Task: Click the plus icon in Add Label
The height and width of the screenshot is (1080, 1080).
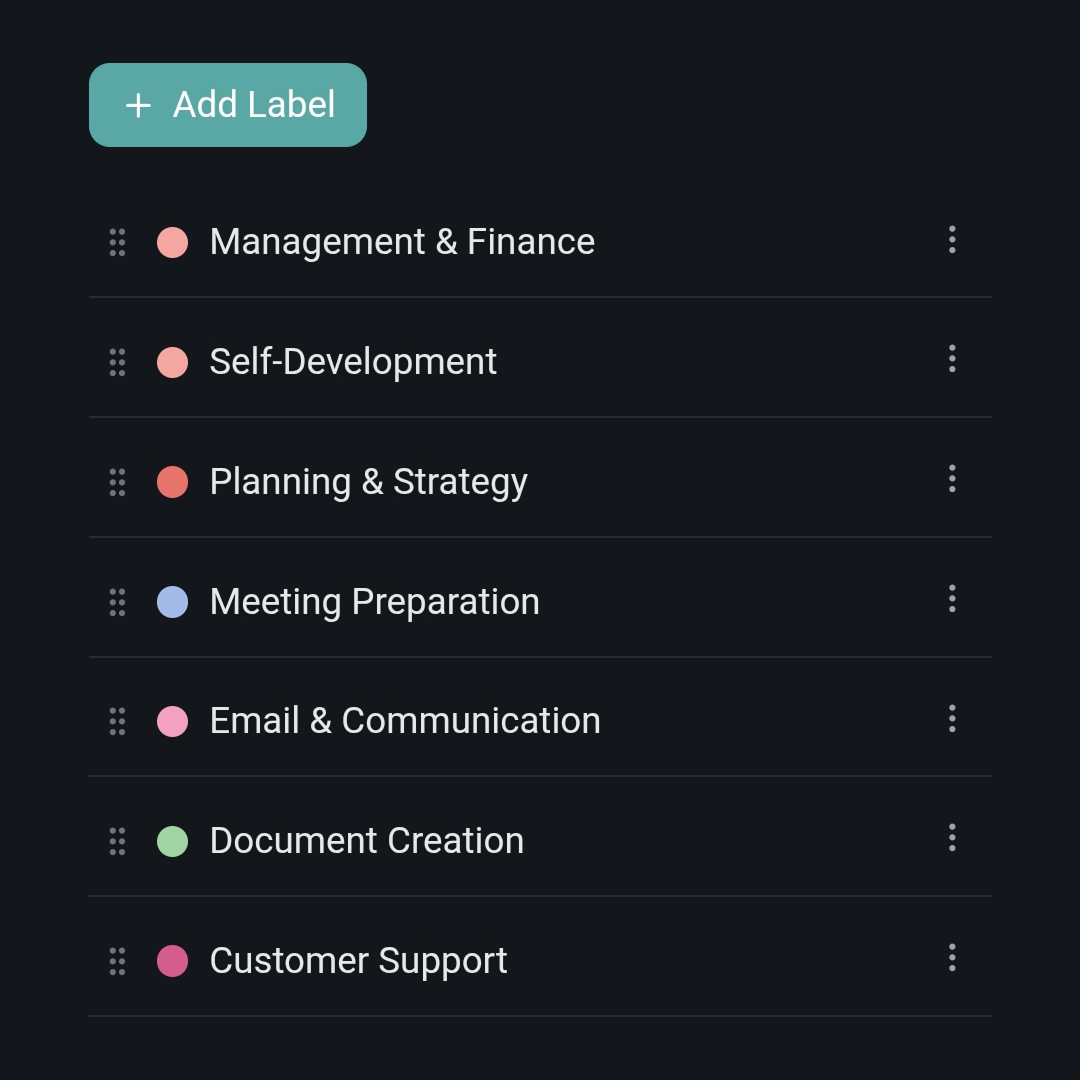Action: tap(138, 105)
